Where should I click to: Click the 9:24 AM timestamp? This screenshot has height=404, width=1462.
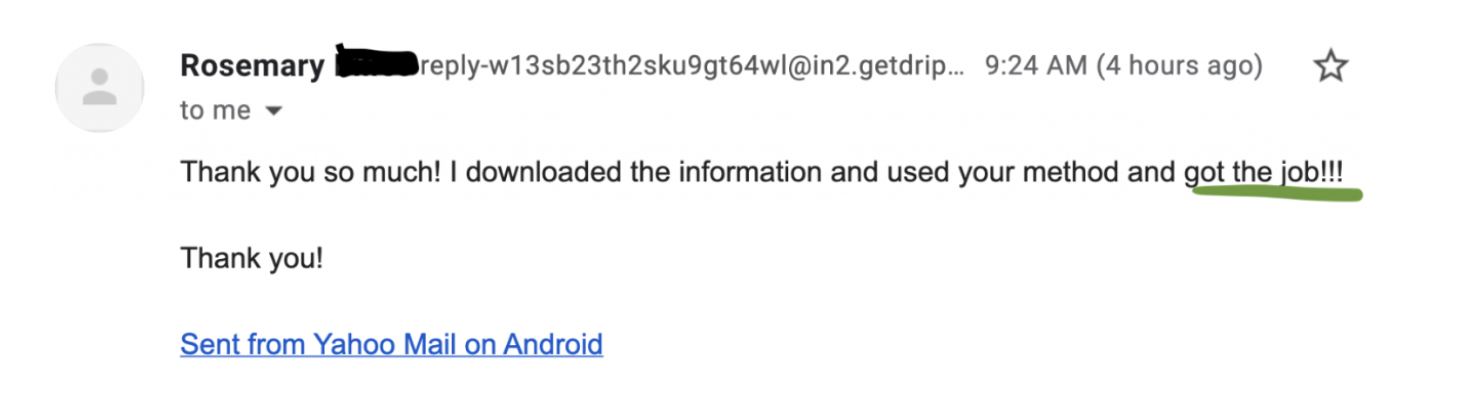click(x=1036, y=67)
